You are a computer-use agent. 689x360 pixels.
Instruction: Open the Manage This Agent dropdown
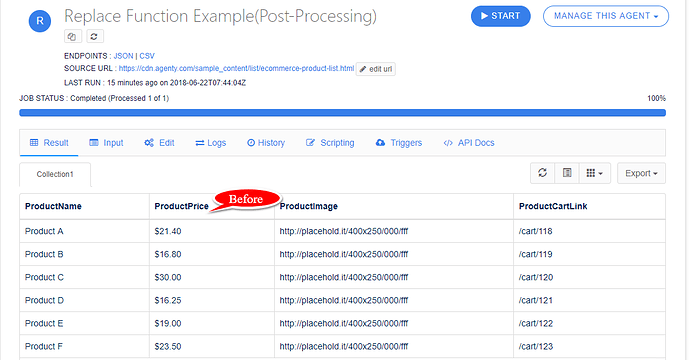[x=606, y=16]
